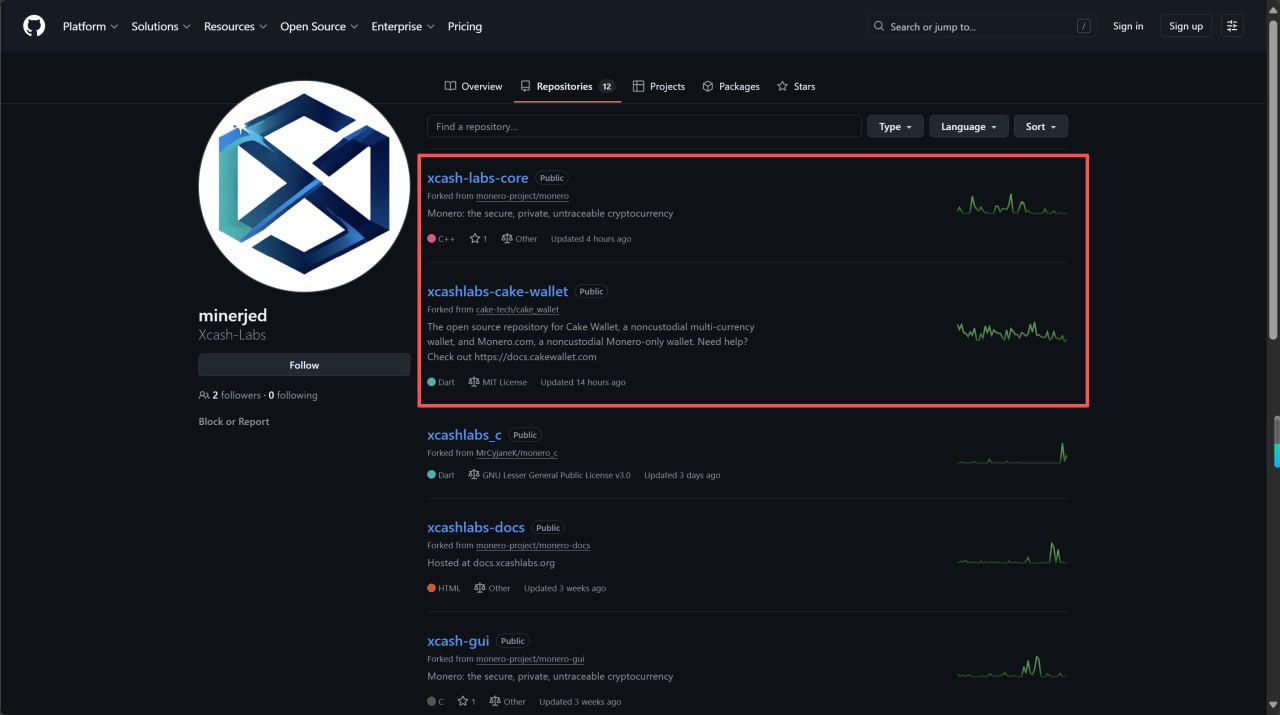Select the Repositories tab
Image resolution: width=1280 pixels, height=715 pixels.
pos(567,87)
